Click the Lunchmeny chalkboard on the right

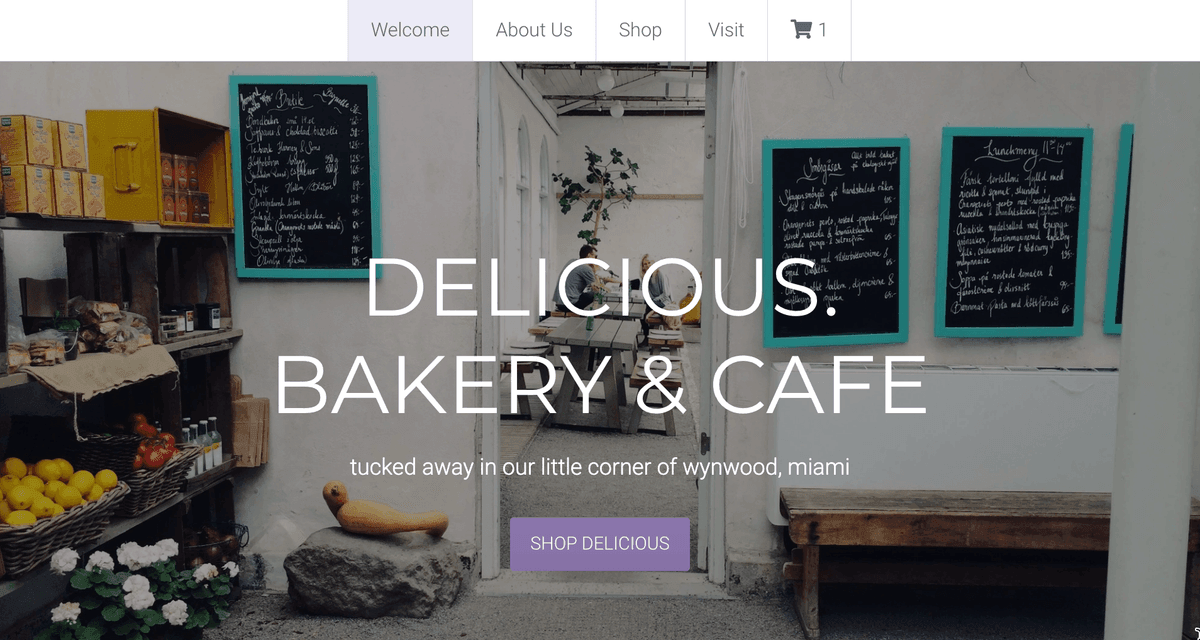(x=1013, y=232)
